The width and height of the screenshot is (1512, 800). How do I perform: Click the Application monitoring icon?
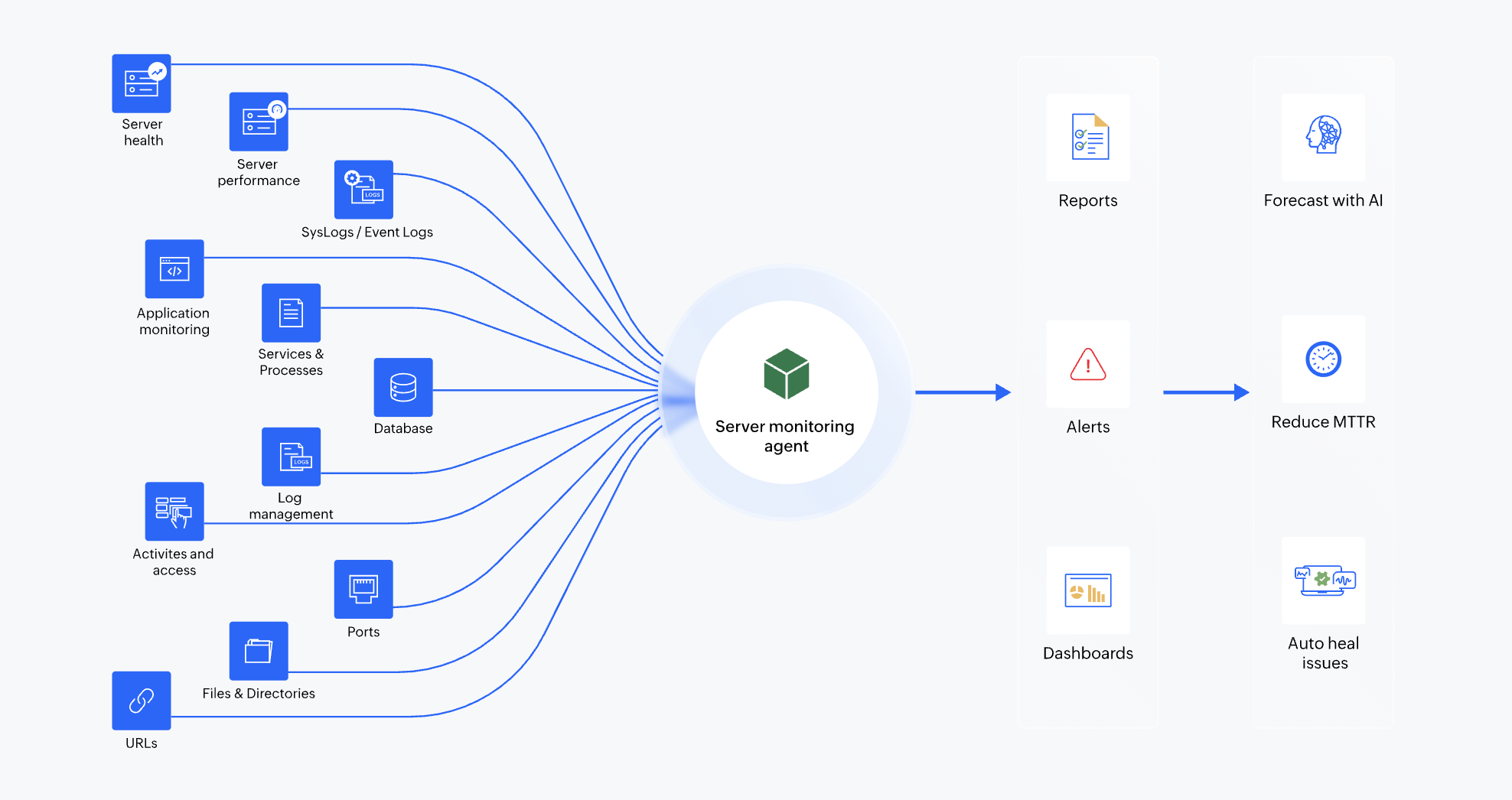tap(174, 269)
